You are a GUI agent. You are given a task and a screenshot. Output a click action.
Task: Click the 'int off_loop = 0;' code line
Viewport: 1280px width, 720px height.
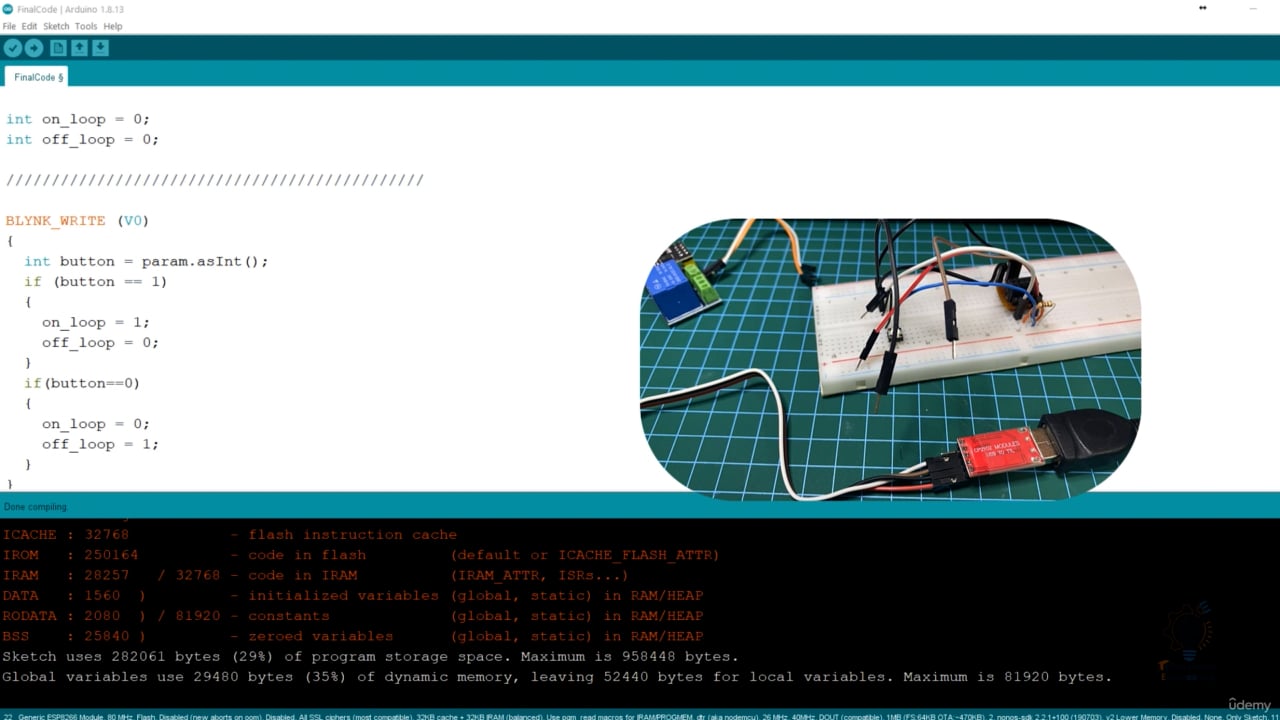coord(82,140)
